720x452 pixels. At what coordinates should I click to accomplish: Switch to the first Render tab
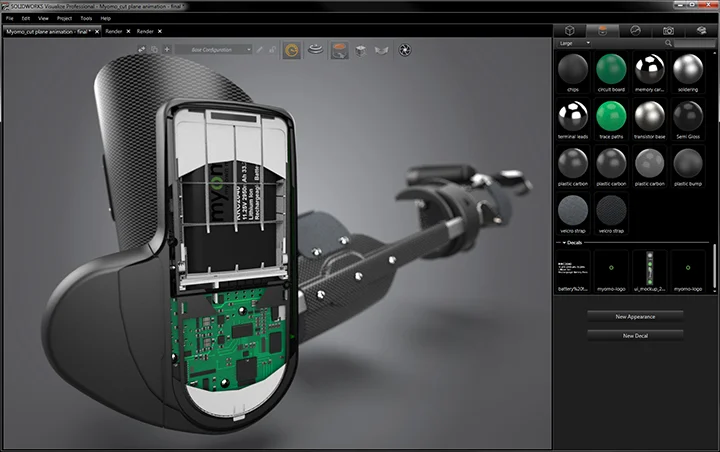point(113,31)
